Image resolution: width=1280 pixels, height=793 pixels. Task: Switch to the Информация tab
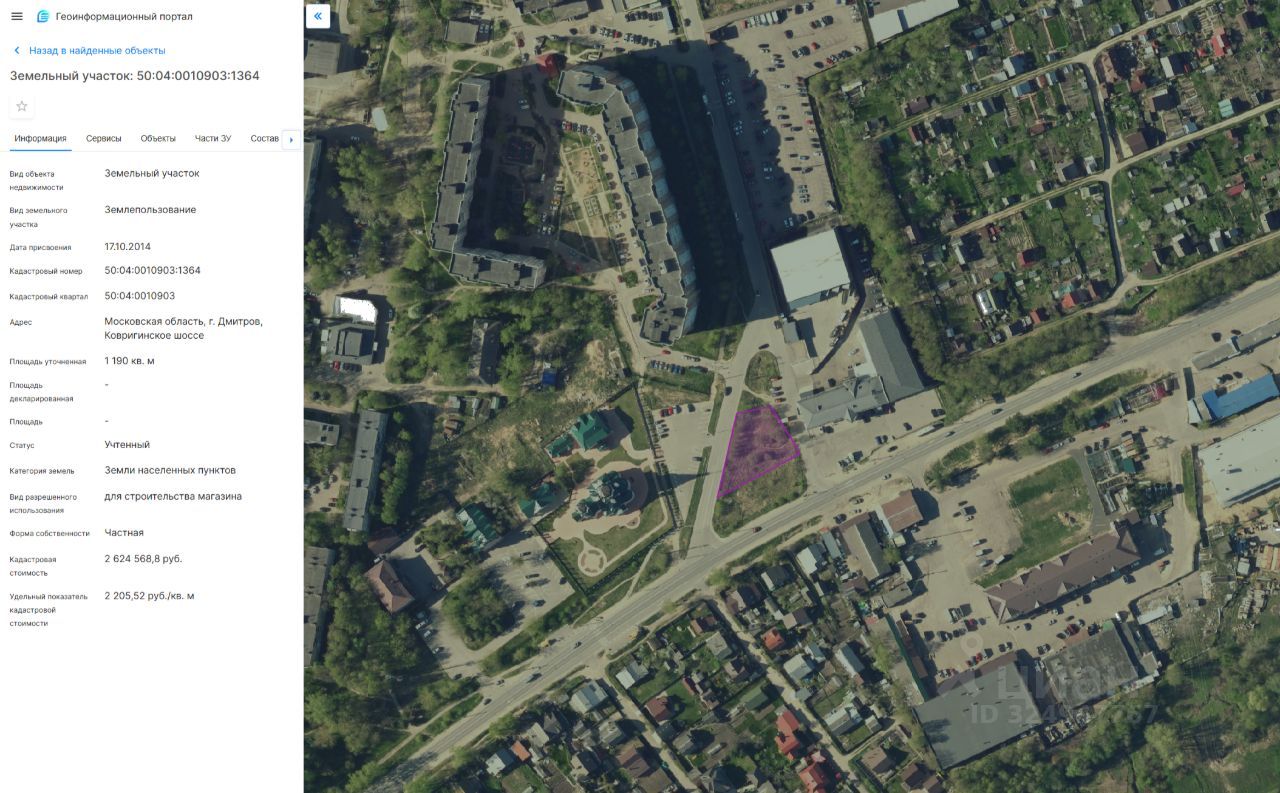(41, 138)
